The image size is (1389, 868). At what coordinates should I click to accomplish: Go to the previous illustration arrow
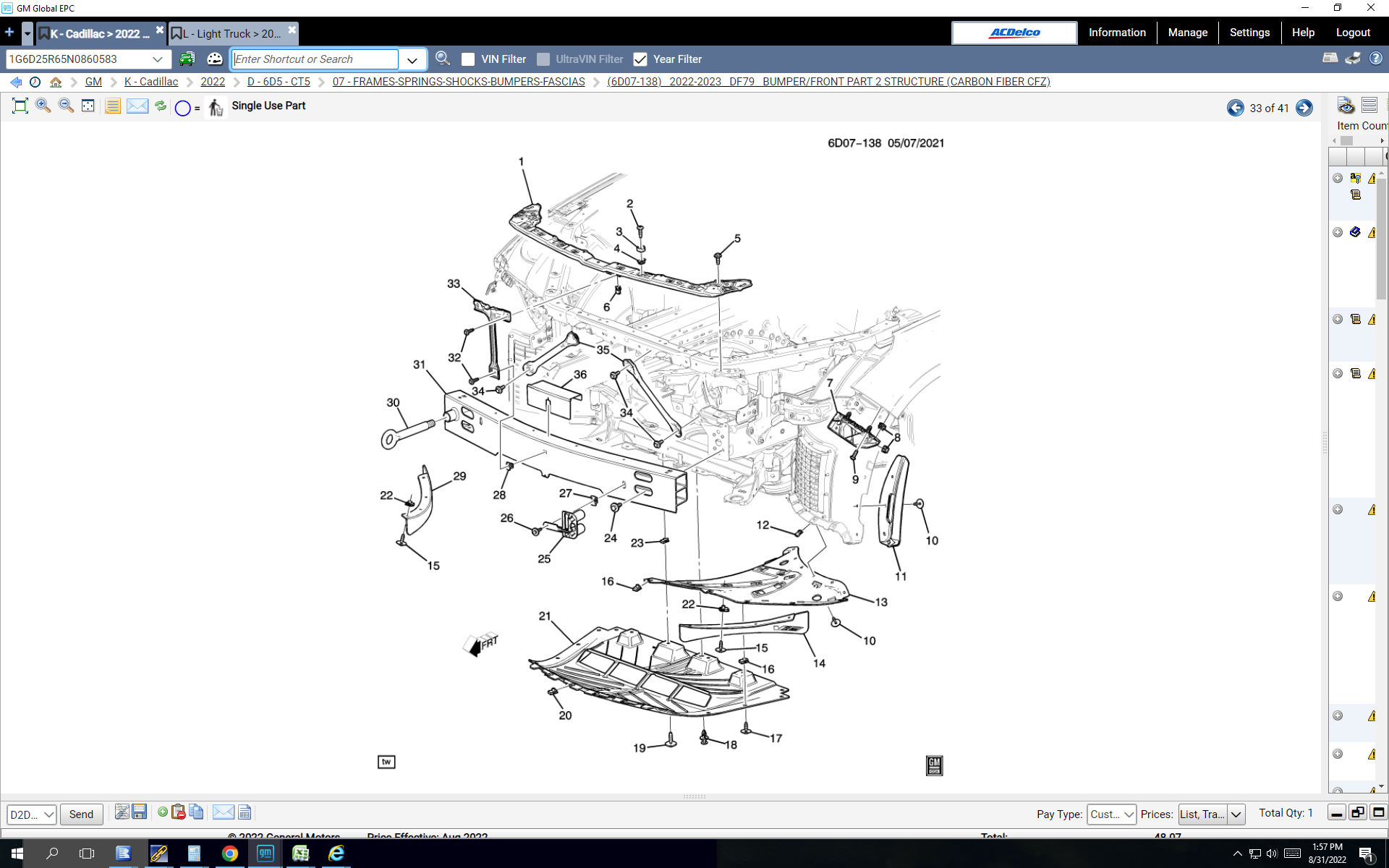click(1235, 108)
